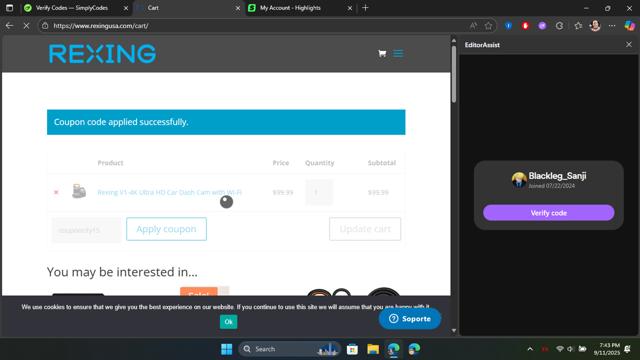Remove the Rexing V1-4K item from cart
Screen dimensions: 640x360
click(56, 192)
